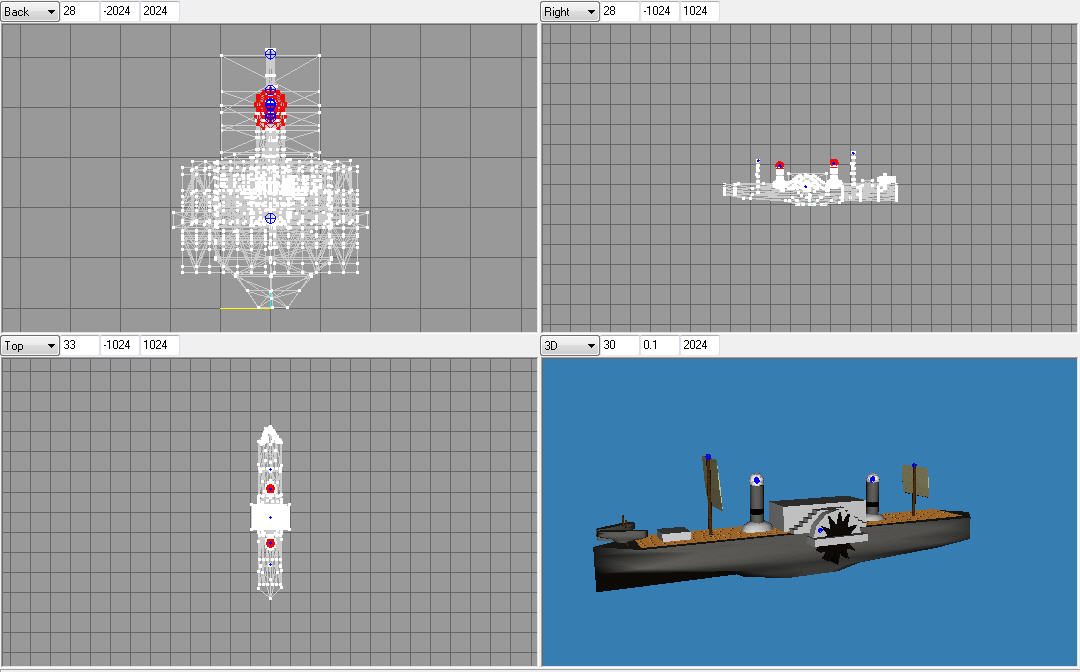This screenshot has width=1080, height=672.
Task: Select the 3D viewport field showing 0.1
Action: [x=660, y=346]
